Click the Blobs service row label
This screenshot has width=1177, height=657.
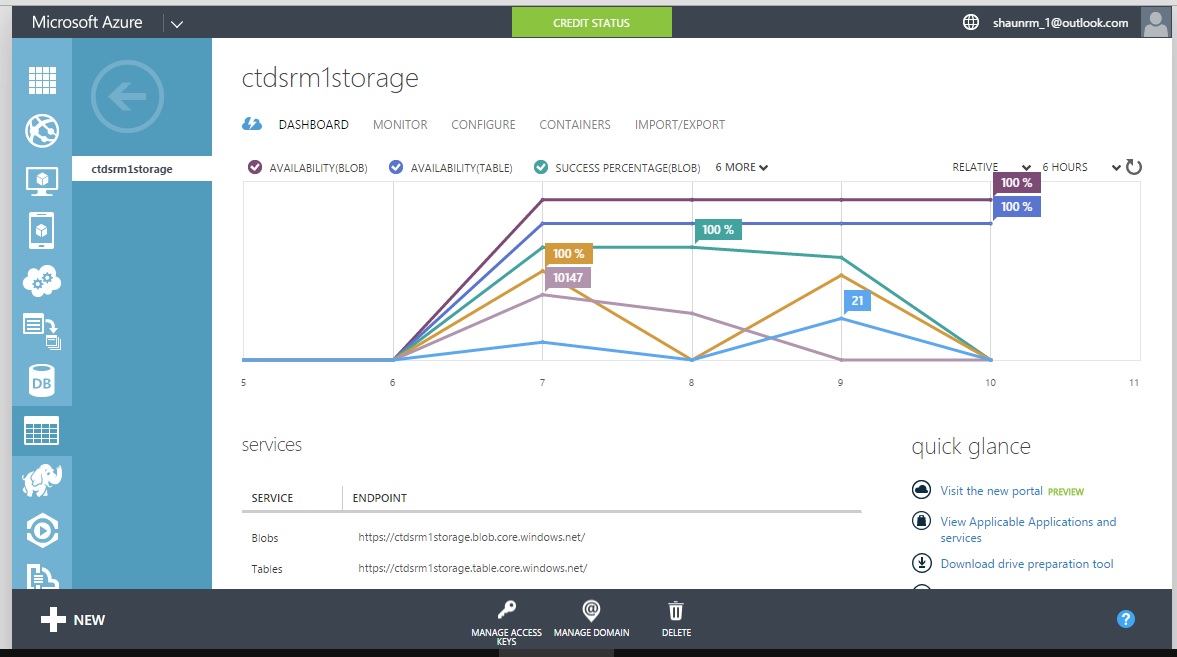coord(265,538)
